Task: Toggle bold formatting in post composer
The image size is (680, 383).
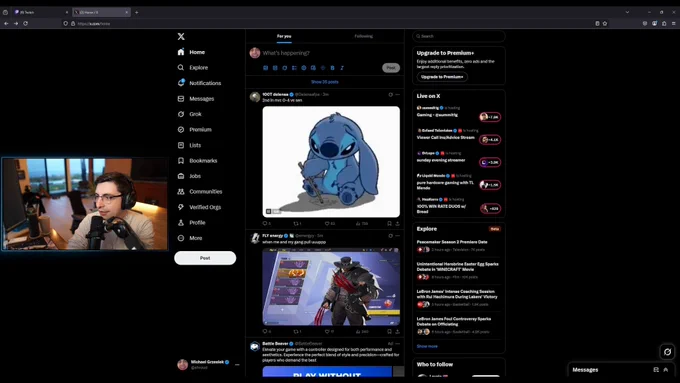Action: (x=332, y=68)
